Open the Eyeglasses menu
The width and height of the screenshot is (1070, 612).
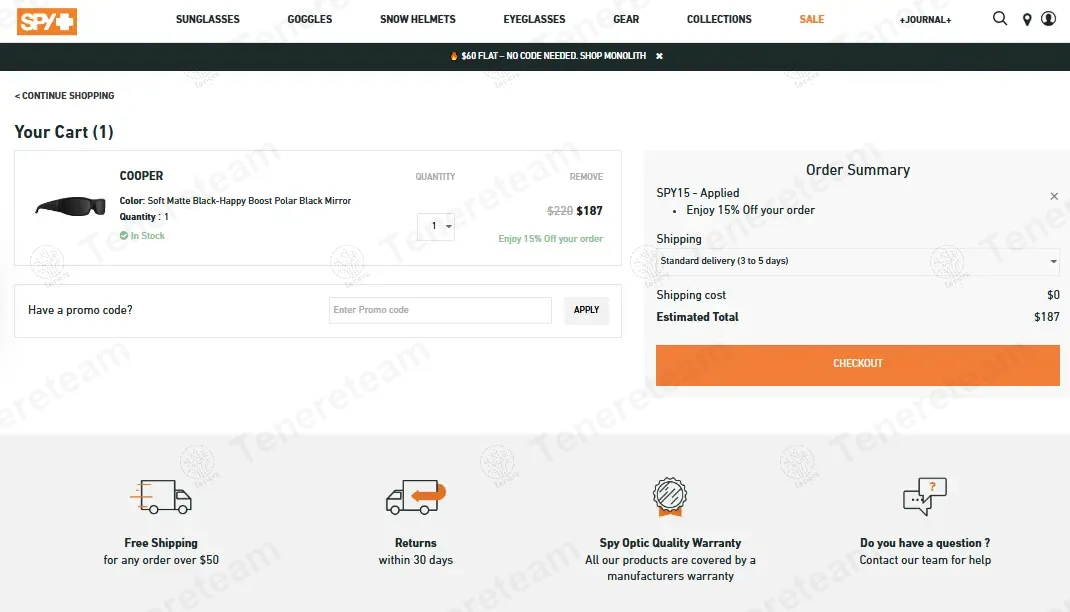[534, 19]
